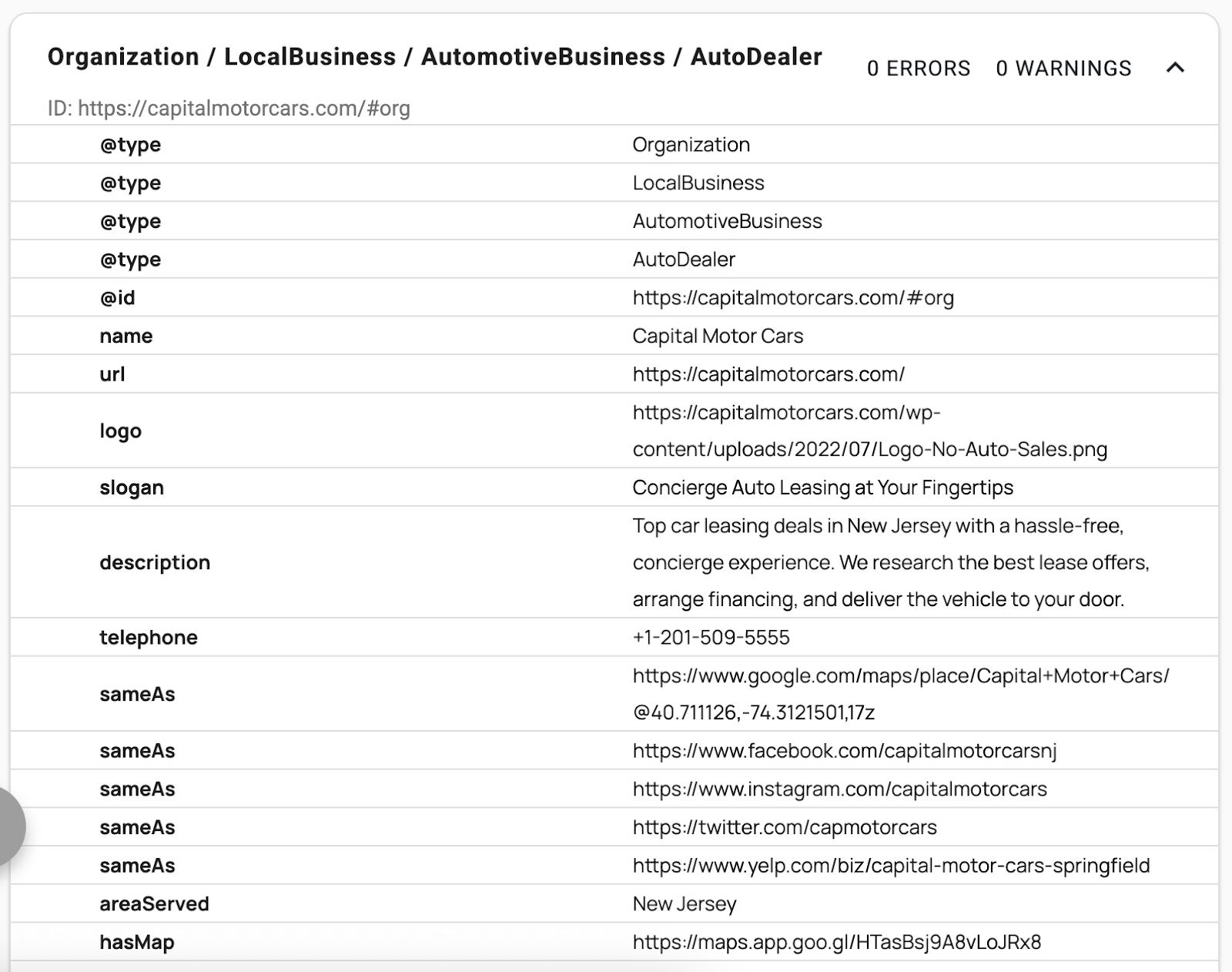Click the gray circular button at left edge
The height and width of the screenshot is (972, 1232).
coord(8,826)
